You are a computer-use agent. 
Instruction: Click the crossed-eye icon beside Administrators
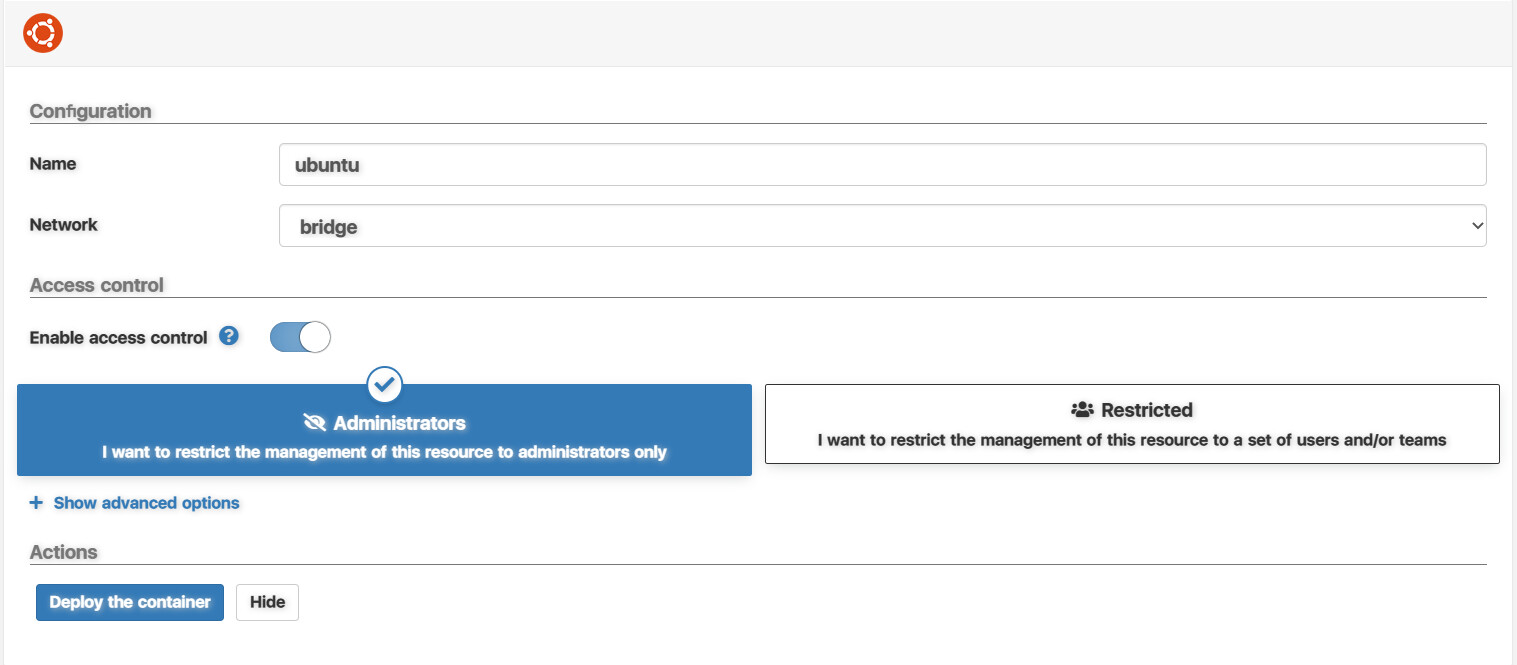(x=315, y=422)
